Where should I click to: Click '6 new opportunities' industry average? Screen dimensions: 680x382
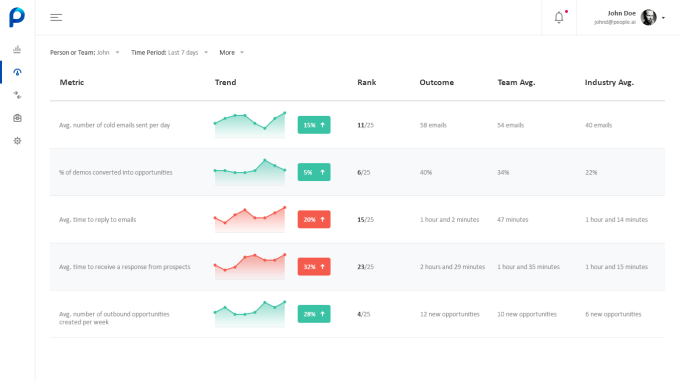click(x=613, y=314)
